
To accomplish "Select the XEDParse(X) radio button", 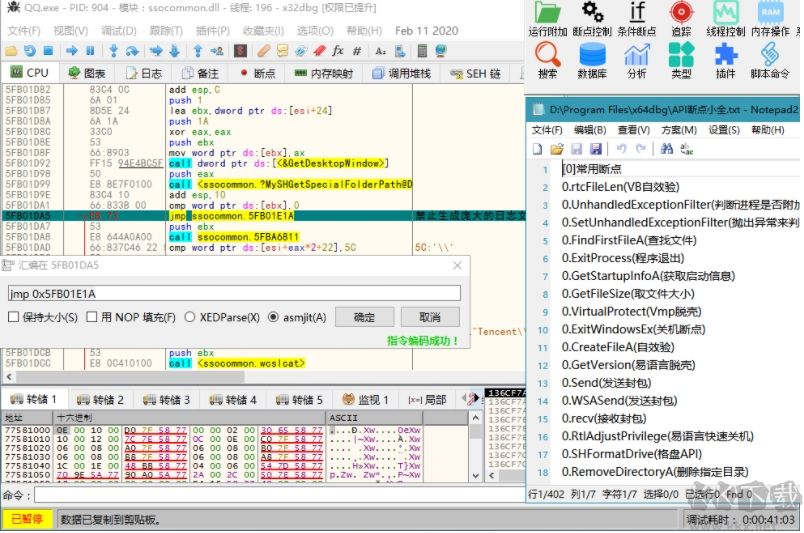I will [189, 317].
